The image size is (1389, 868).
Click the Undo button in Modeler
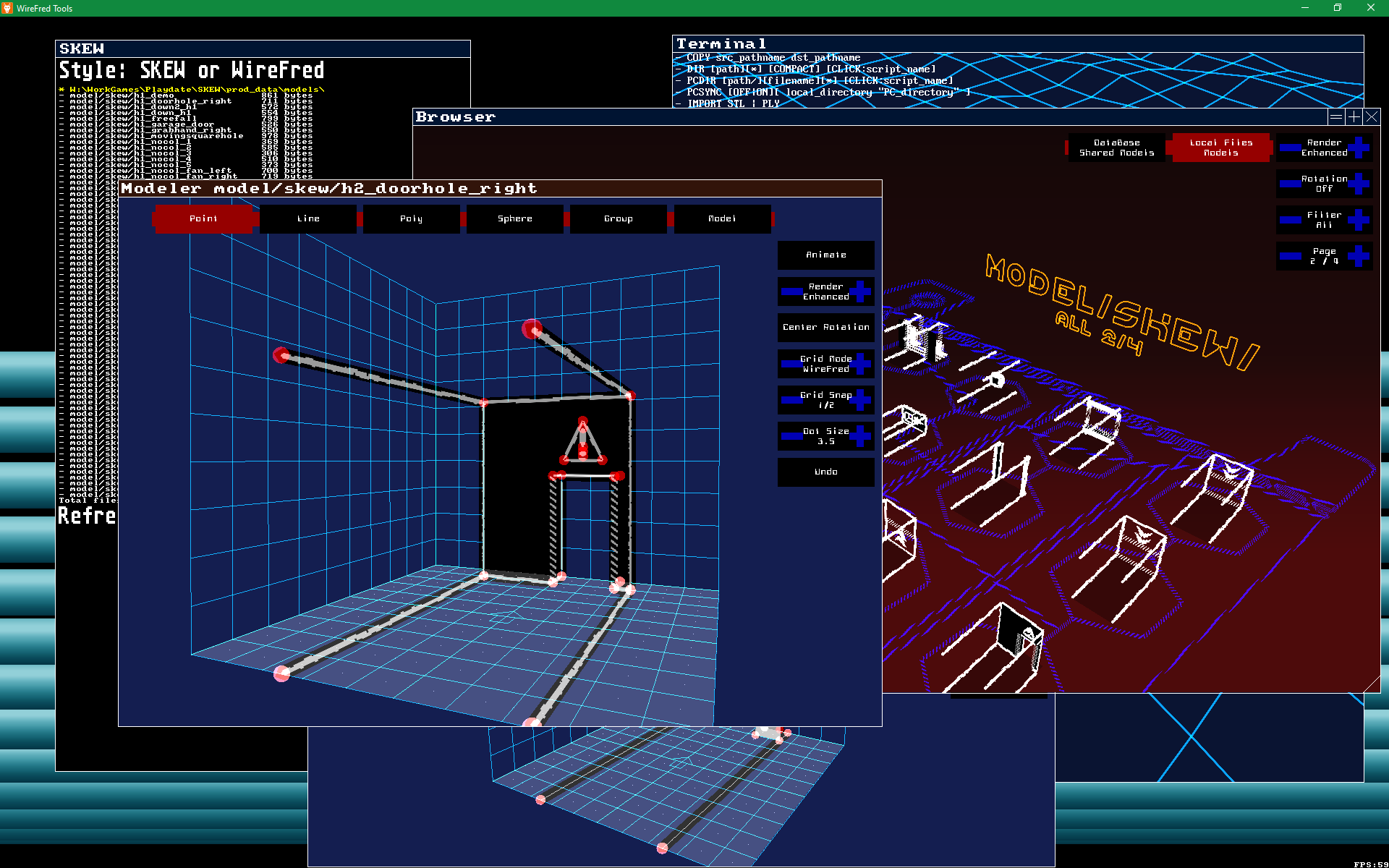click(x=826, y=472)
